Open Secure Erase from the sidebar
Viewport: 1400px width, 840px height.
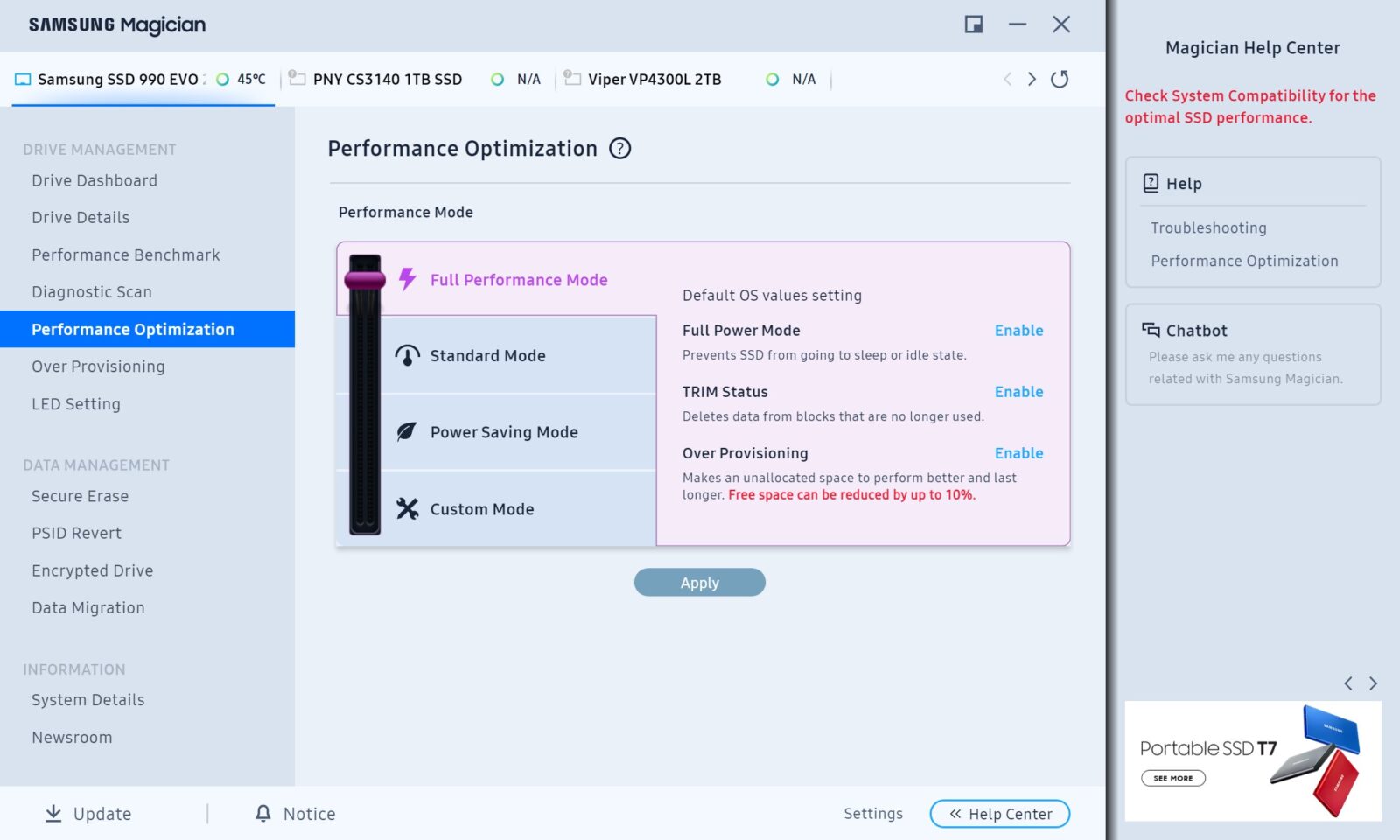(80, 496)
